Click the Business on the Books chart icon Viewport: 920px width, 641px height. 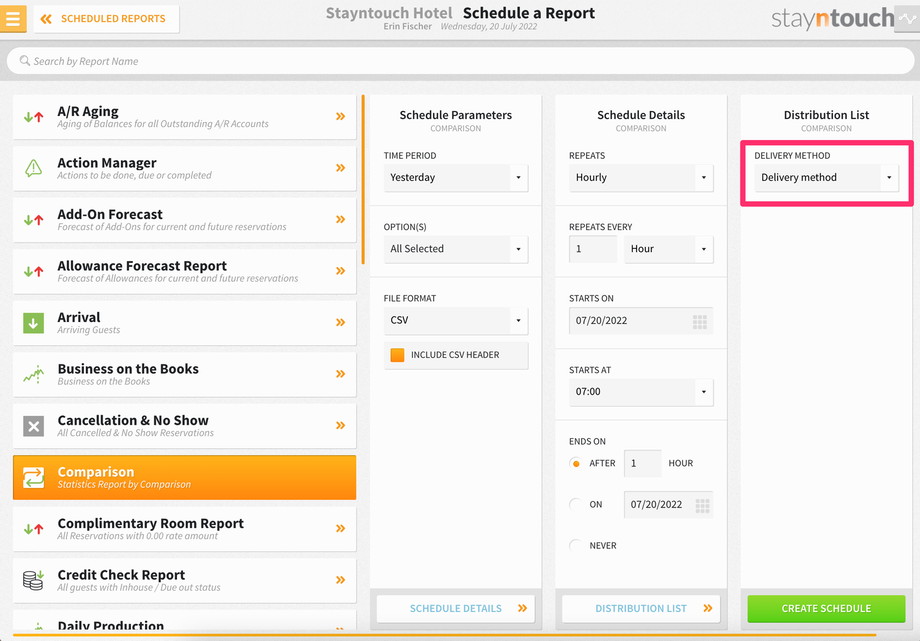click(33, 375)
